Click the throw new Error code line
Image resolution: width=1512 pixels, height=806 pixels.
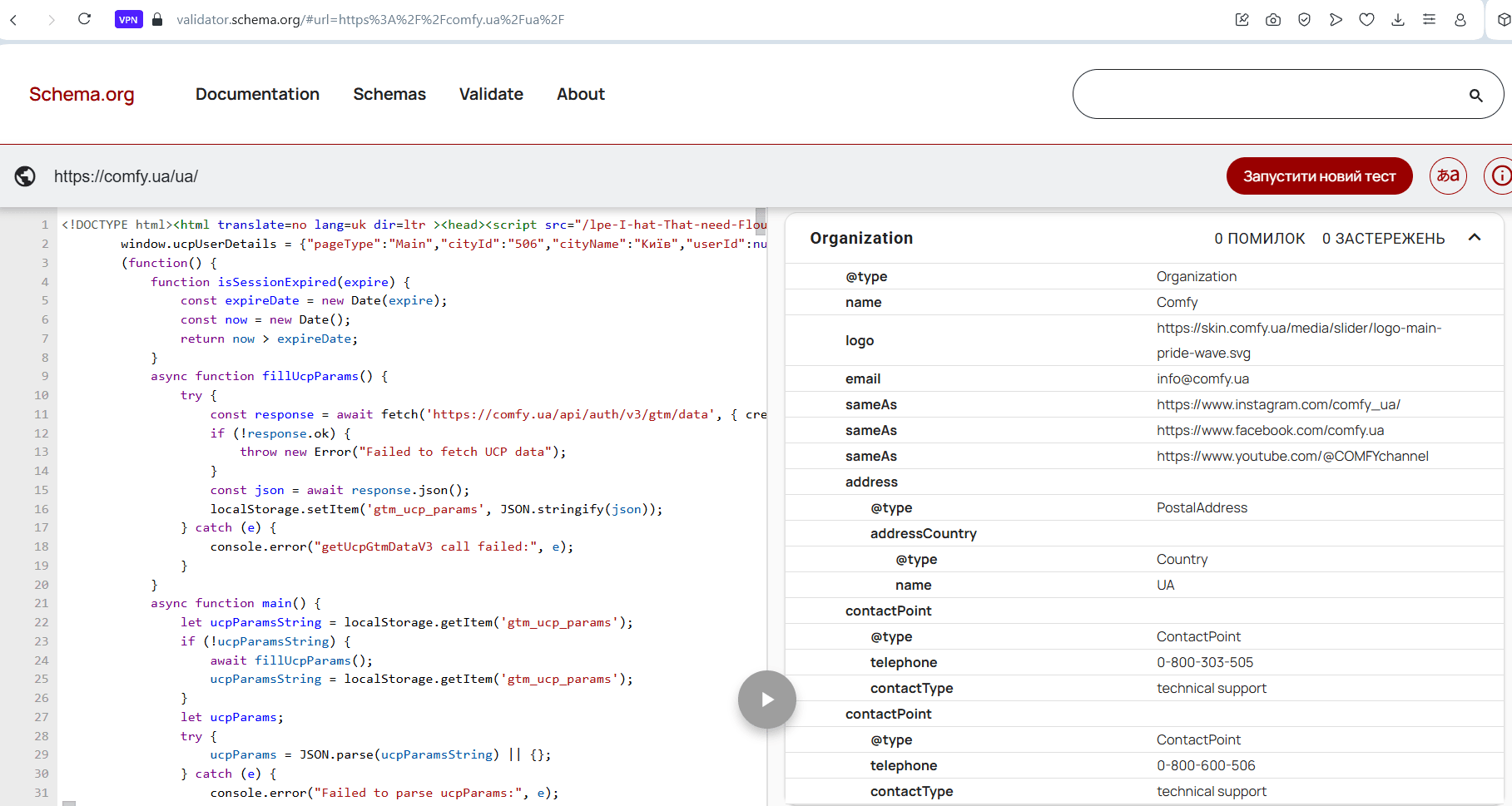pyautogui.click(x=403, y=452)
